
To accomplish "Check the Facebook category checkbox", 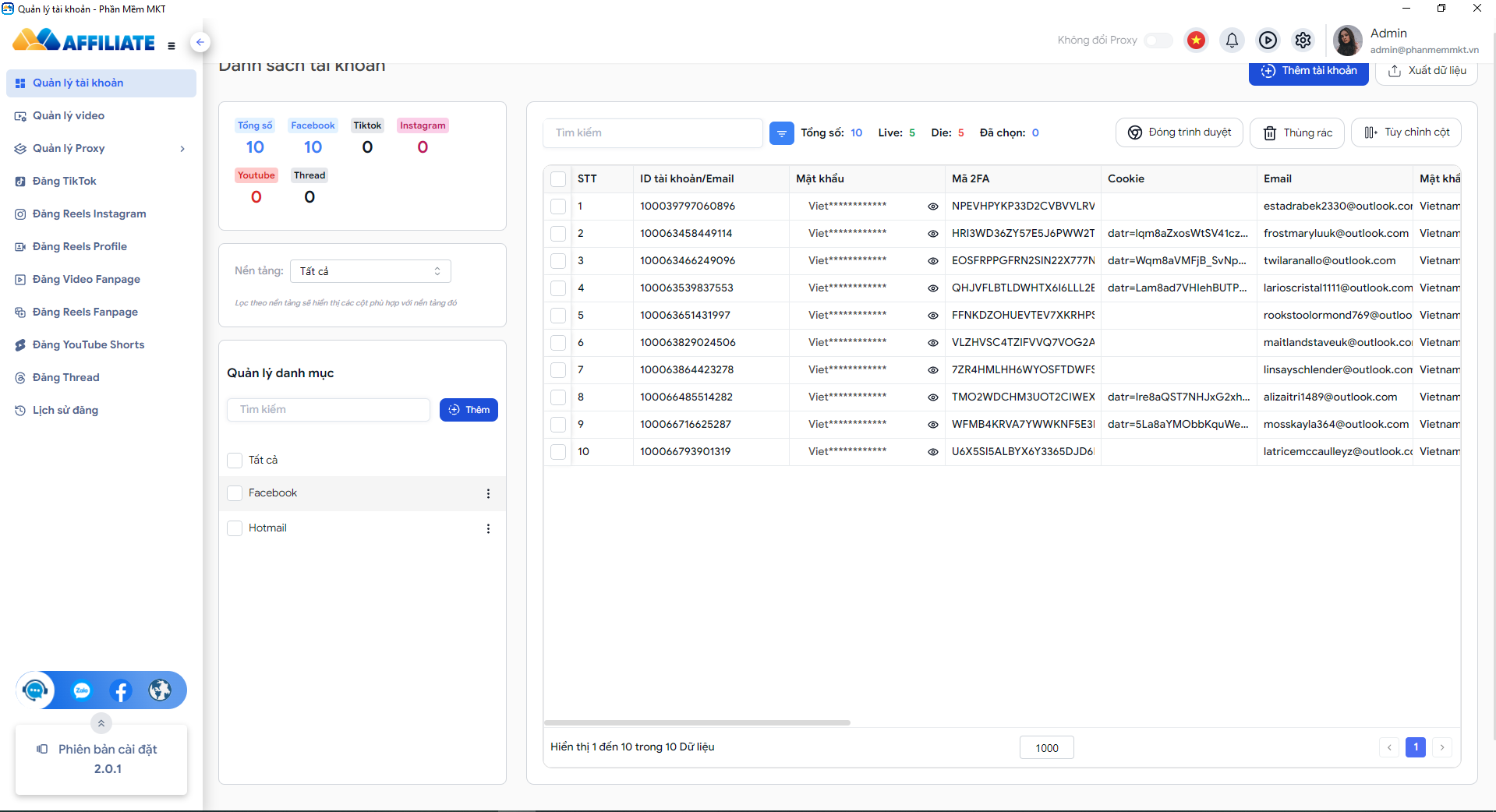I will coord(235,493).
